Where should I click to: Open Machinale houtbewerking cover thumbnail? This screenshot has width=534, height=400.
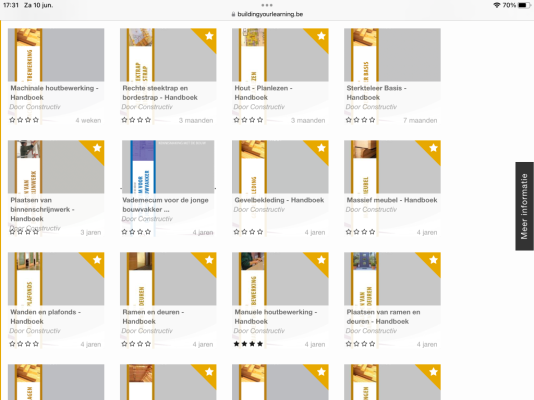pyautogui.click(x=56, y=55)
